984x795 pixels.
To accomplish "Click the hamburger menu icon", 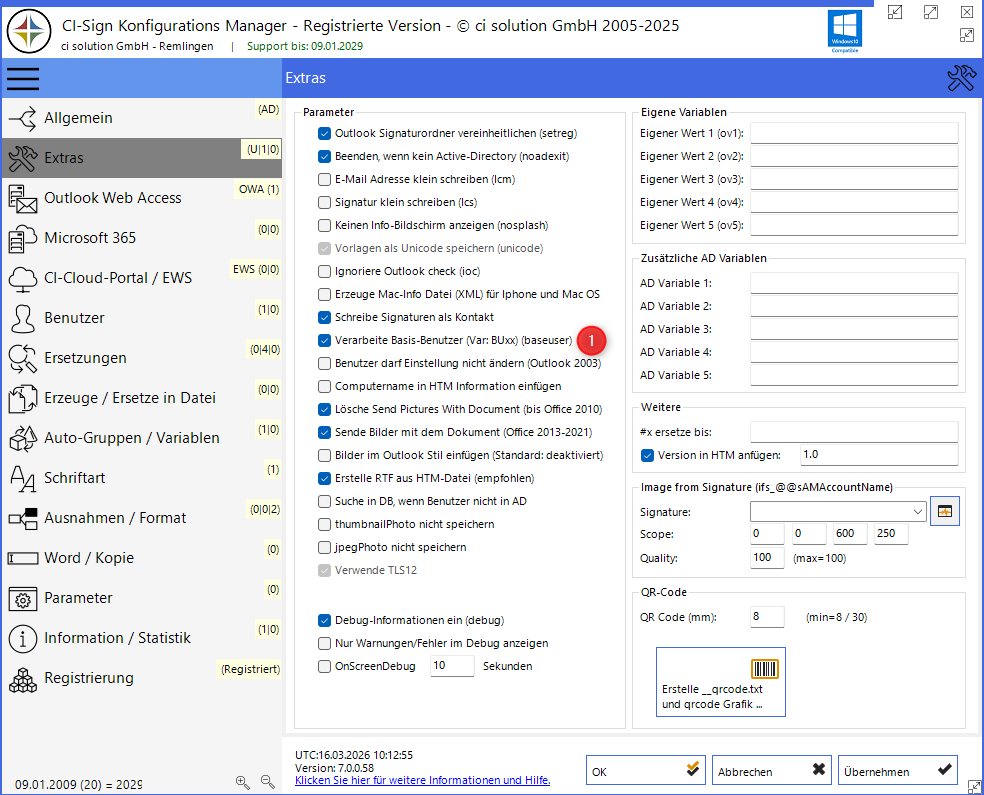I will (22, 78).
